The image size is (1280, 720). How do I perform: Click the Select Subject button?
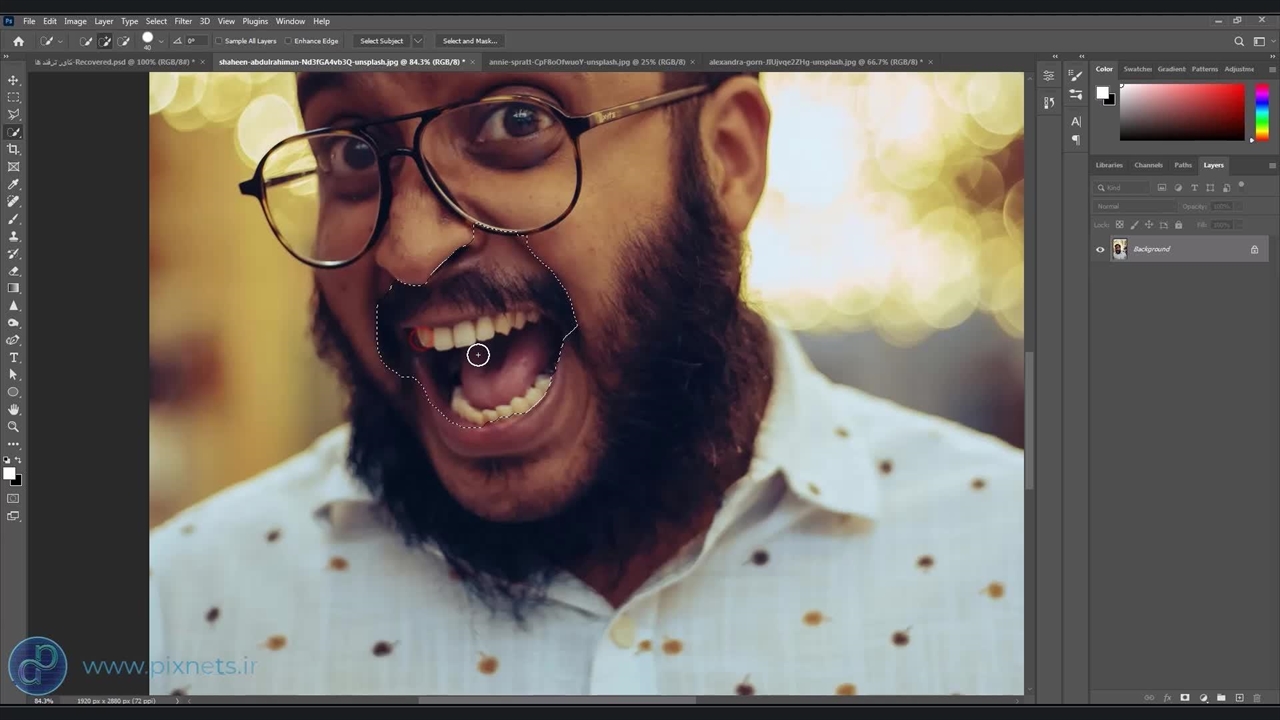(381, 41)
